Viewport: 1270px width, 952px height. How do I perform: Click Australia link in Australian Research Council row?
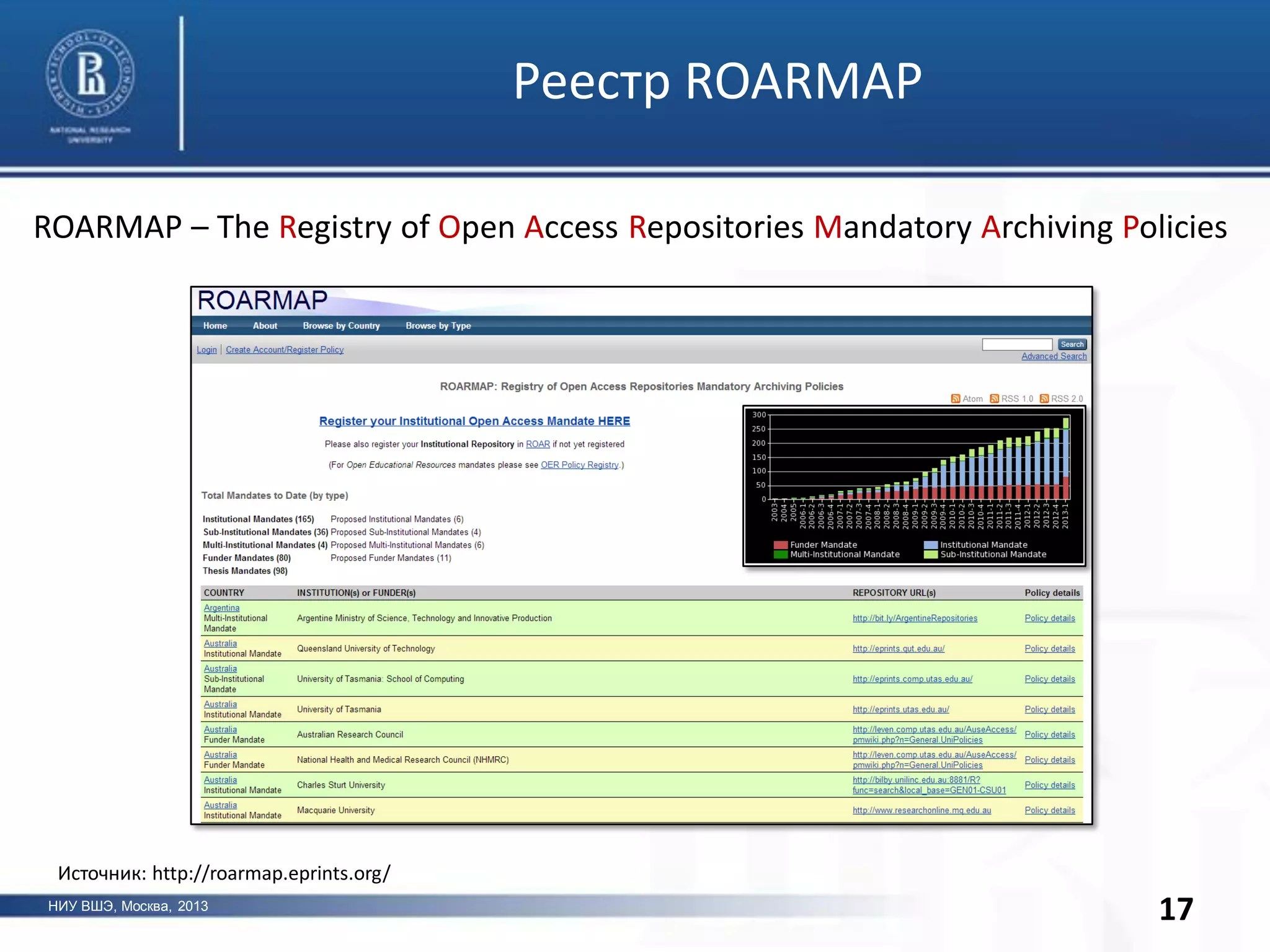coord(220,729)
